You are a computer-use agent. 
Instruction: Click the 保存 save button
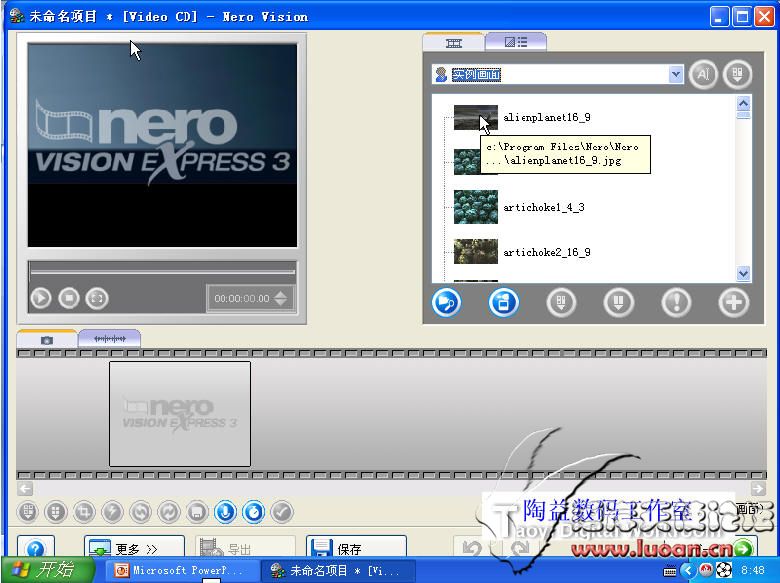coord(356,546)
